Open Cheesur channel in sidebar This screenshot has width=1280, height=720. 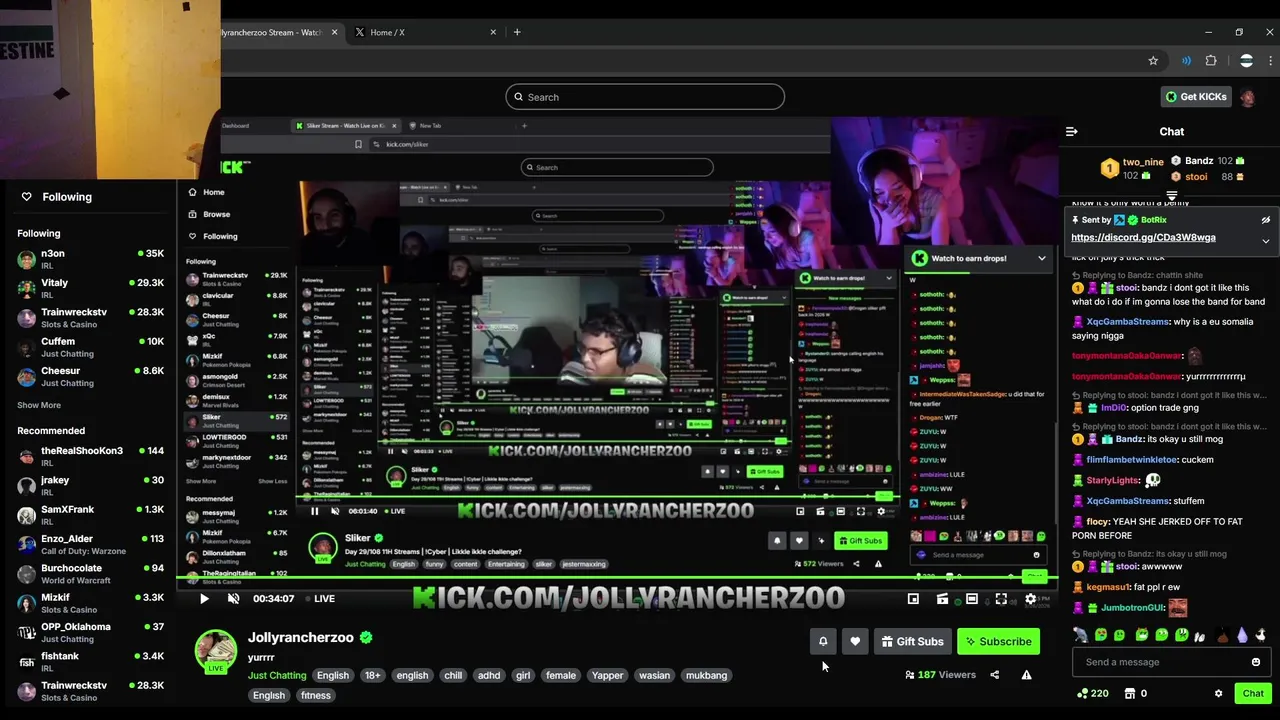point(90,377)
